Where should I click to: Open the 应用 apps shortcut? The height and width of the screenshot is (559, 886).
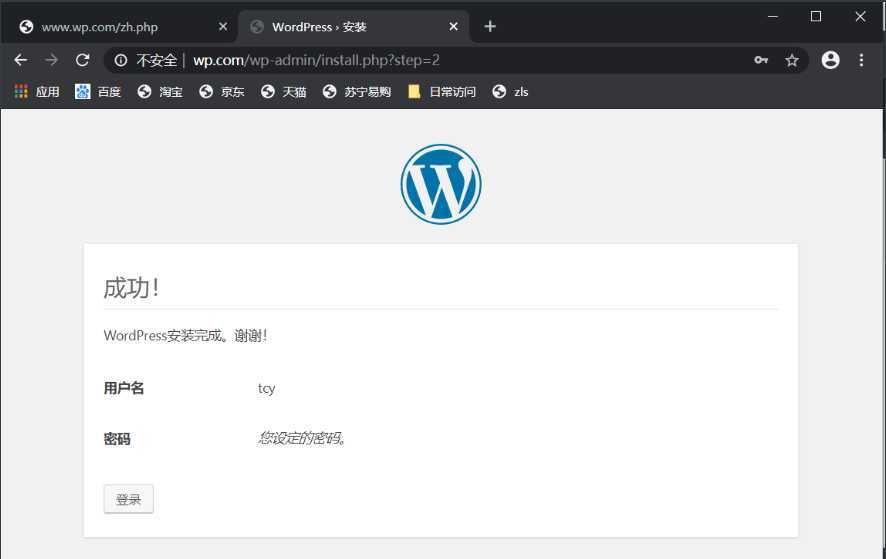tap(37, 92)
